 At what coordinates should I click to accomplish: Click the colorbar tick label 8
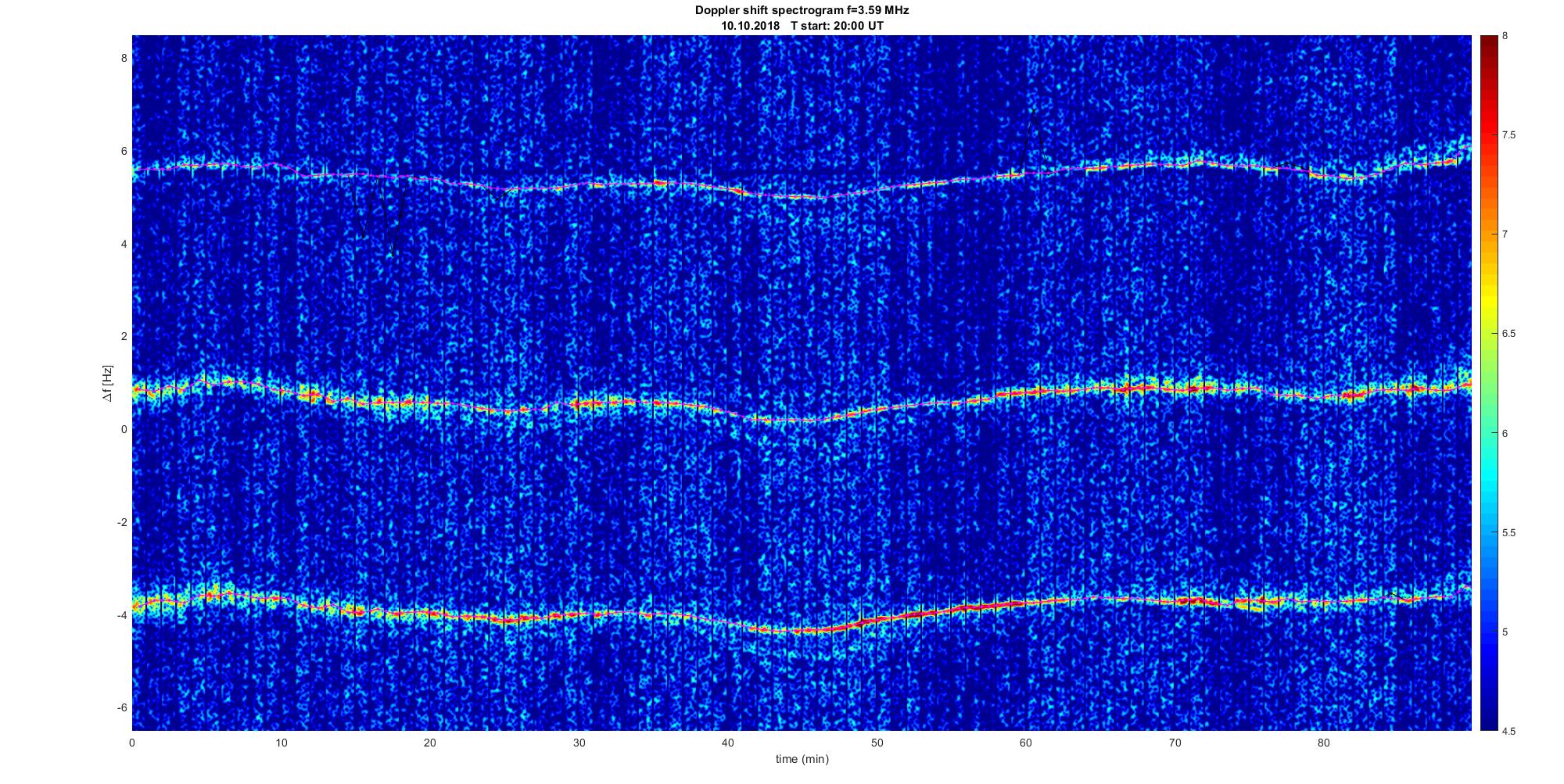[x=1505, y=36]
